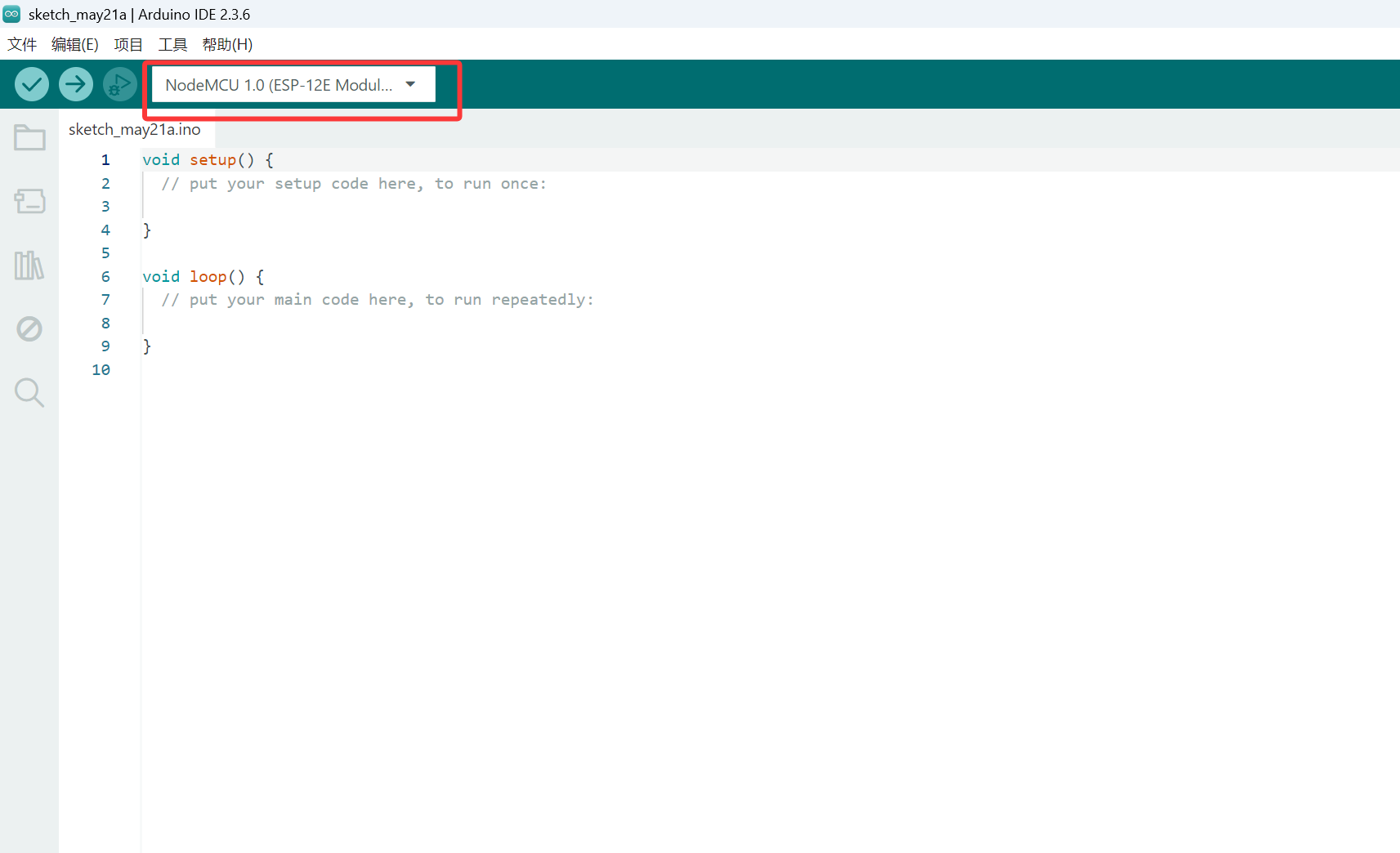Click the Arduino app logo in title bar
The height and width of the screenshot is (853, 1400).
(11, 14)
